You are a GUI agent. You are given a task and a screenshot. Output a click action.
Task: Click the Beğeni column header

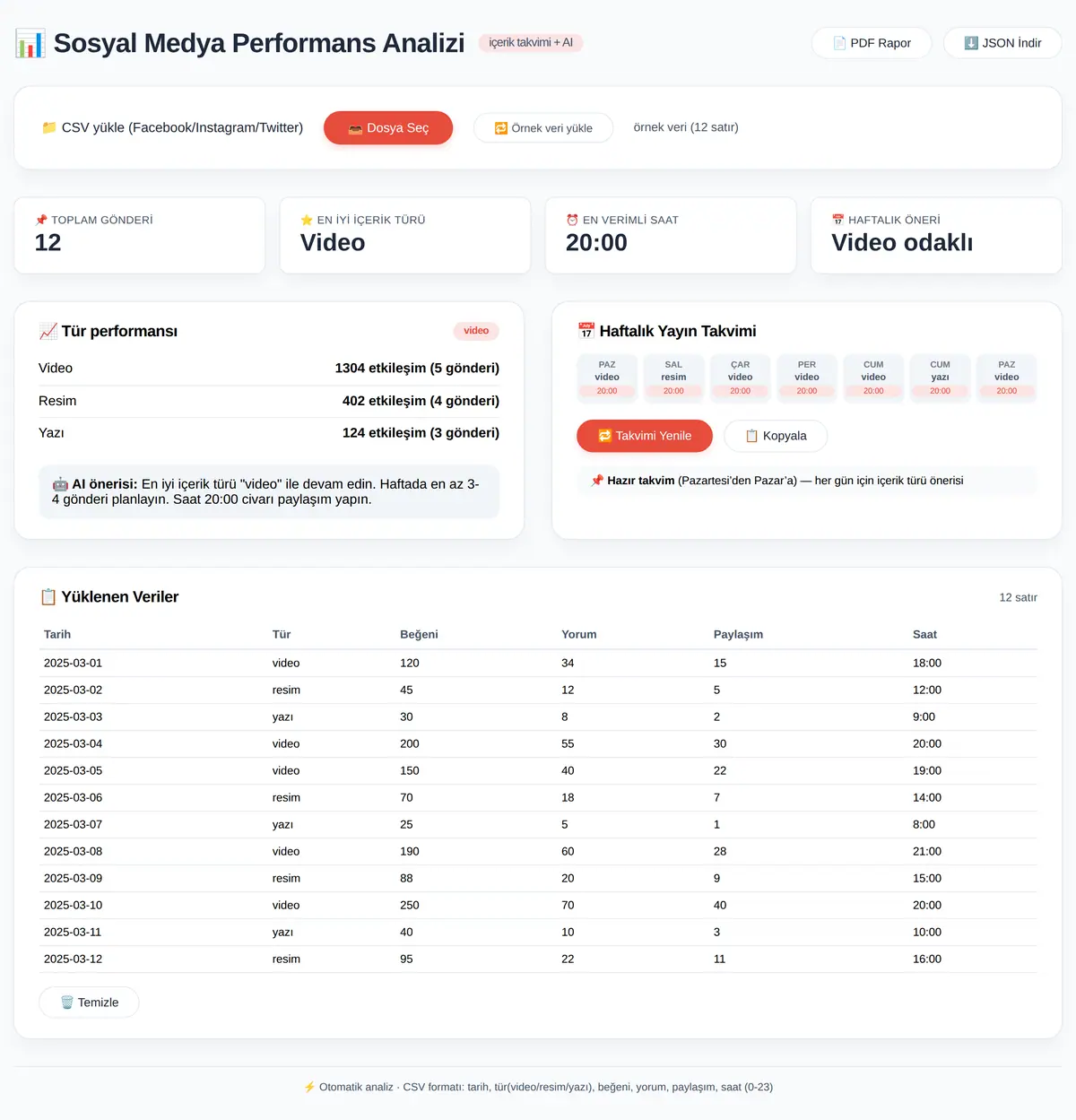point(419,634)
